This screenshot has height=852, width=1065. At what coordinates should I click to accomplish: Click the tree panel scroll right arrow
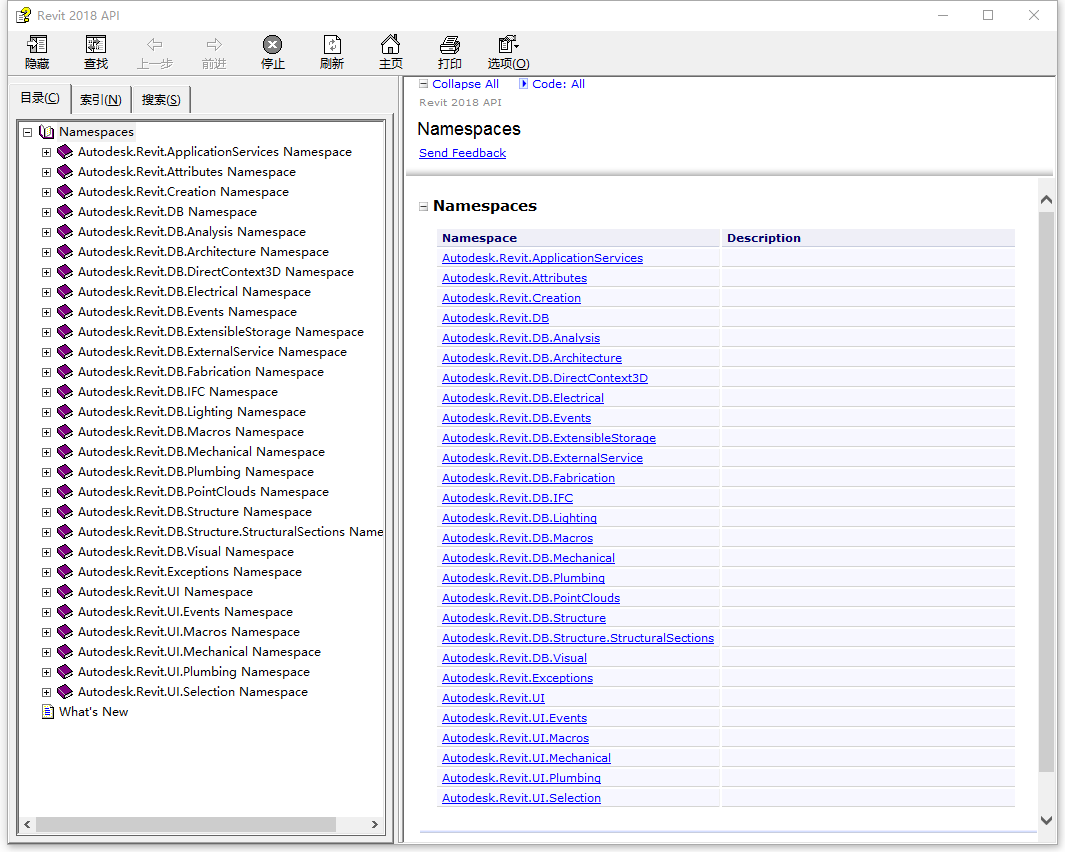click(374, 824)
